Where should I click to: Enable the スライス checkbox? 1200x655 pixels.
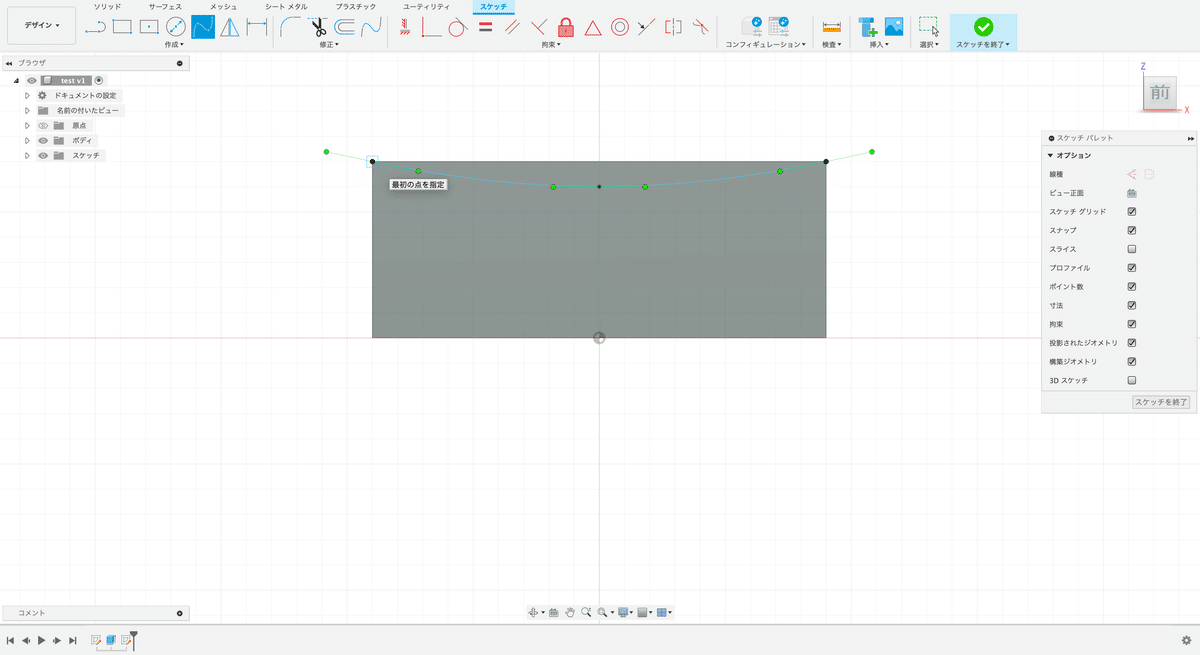1132,249
